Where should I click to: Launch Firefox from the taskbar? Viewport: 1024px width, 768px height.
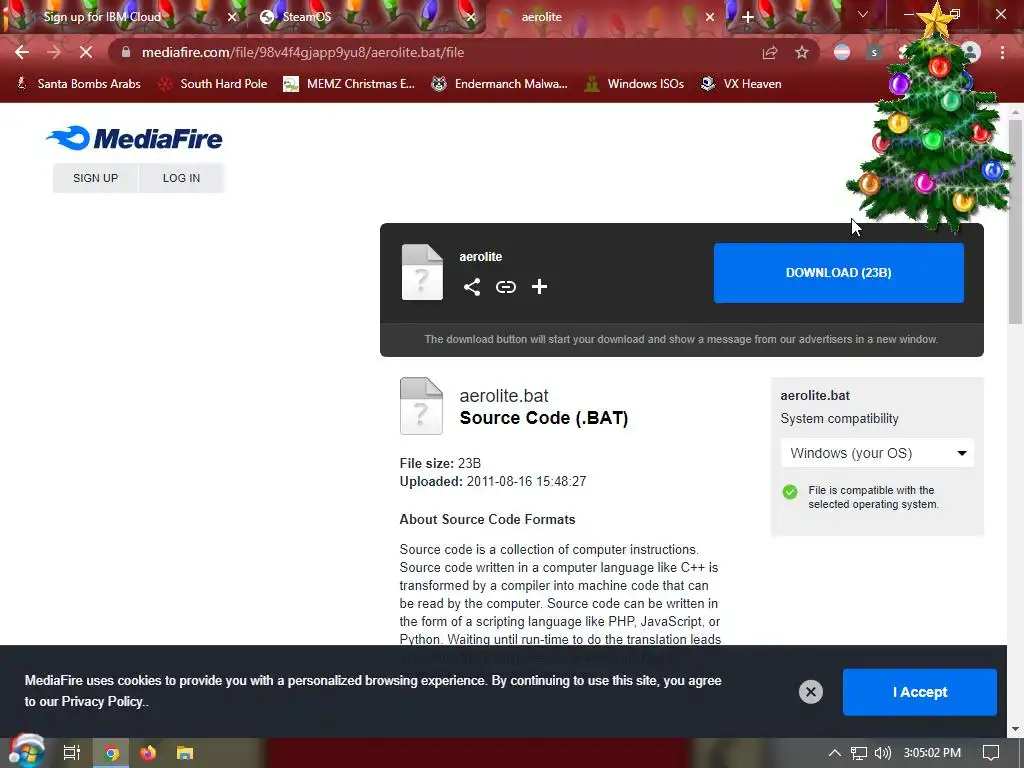coord(148,753)
